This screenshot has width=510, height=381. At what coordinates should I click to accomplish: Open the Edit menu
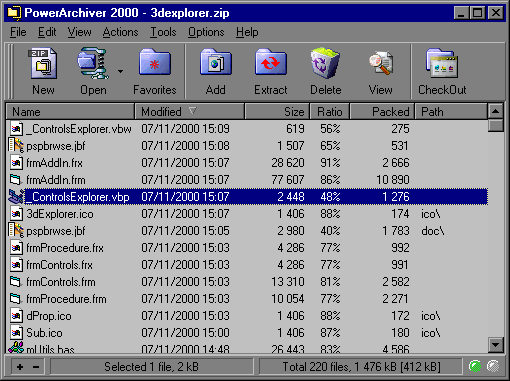tap(47, 32)
